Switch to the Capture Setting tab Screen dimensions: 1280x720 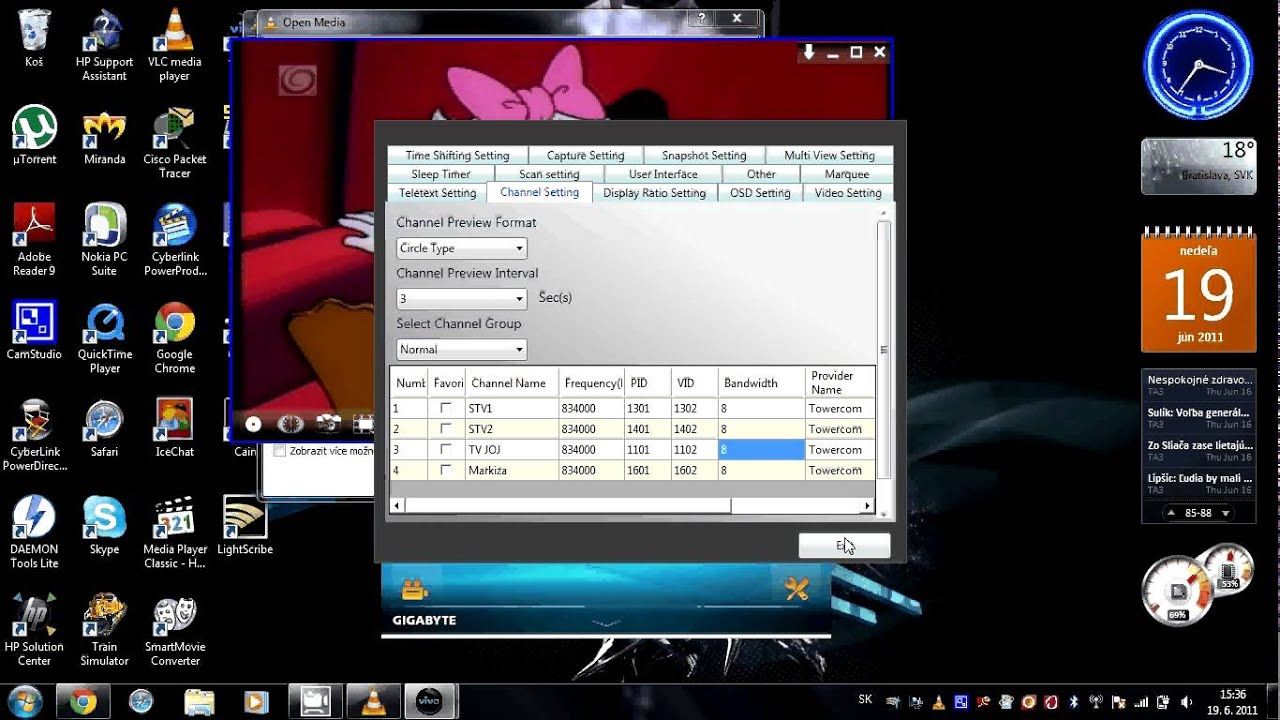(585, 155)
